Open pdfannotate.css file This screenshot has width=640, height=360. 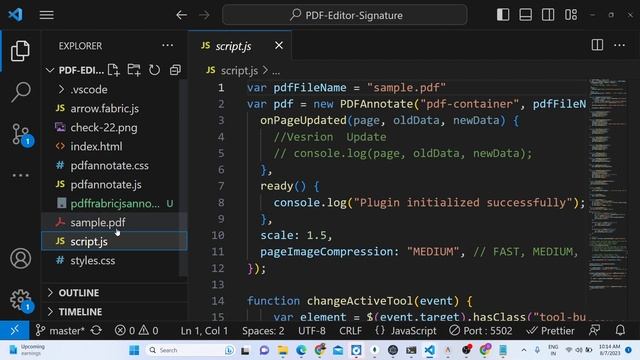tap(110, 165)
